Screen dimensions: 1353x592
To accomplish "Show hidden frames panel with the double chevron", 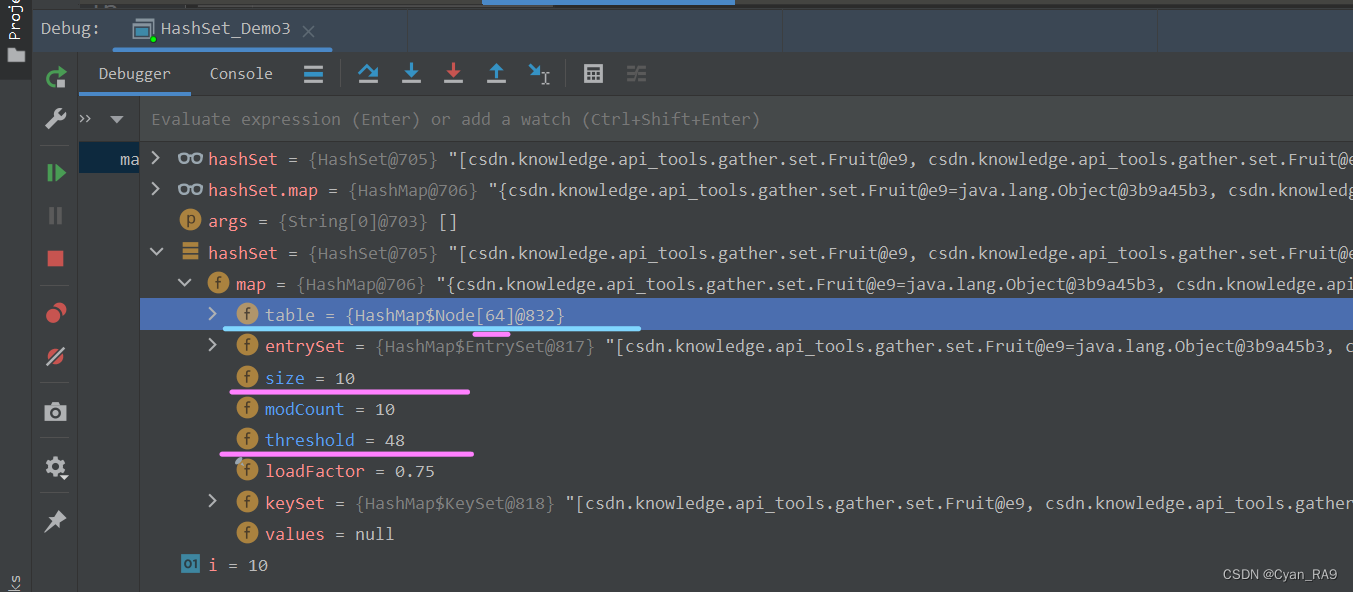I will [85, 119].
